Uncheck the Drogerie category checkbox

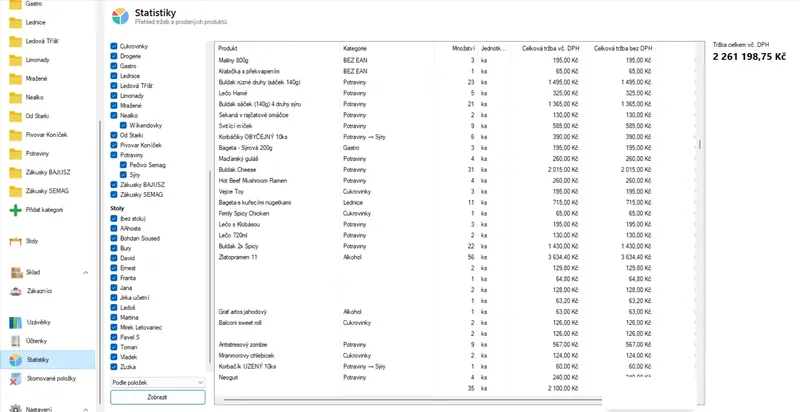click(x=114, y=56)
